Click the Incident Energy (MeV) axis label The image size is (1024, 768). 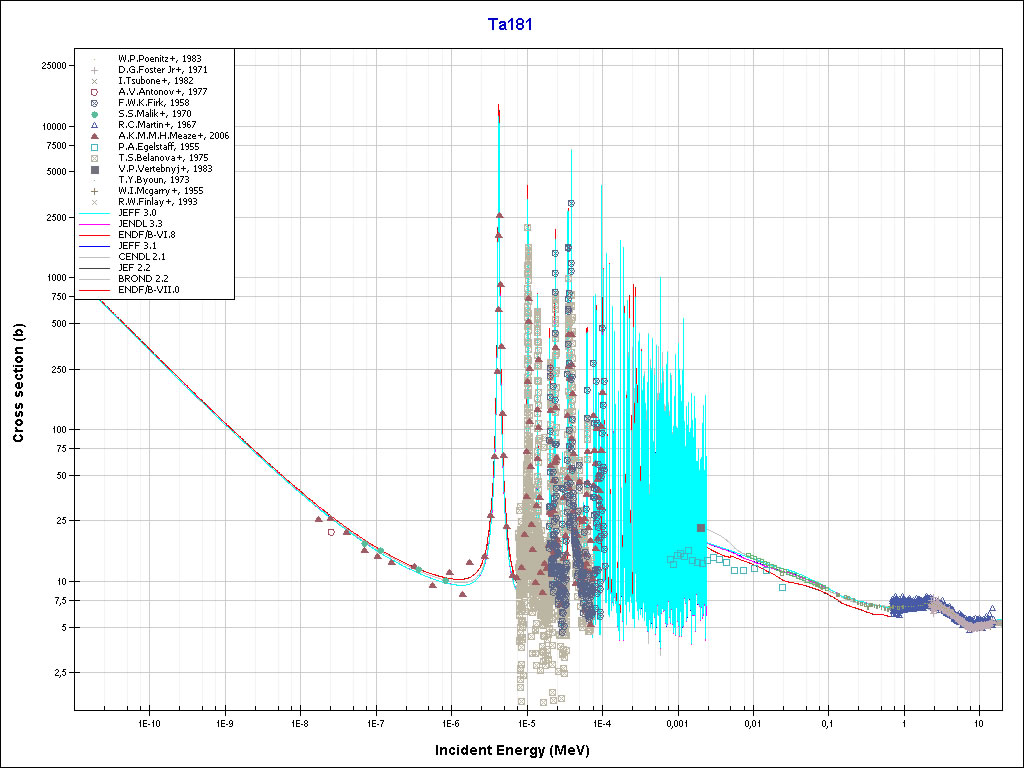[x=519, y=750]
